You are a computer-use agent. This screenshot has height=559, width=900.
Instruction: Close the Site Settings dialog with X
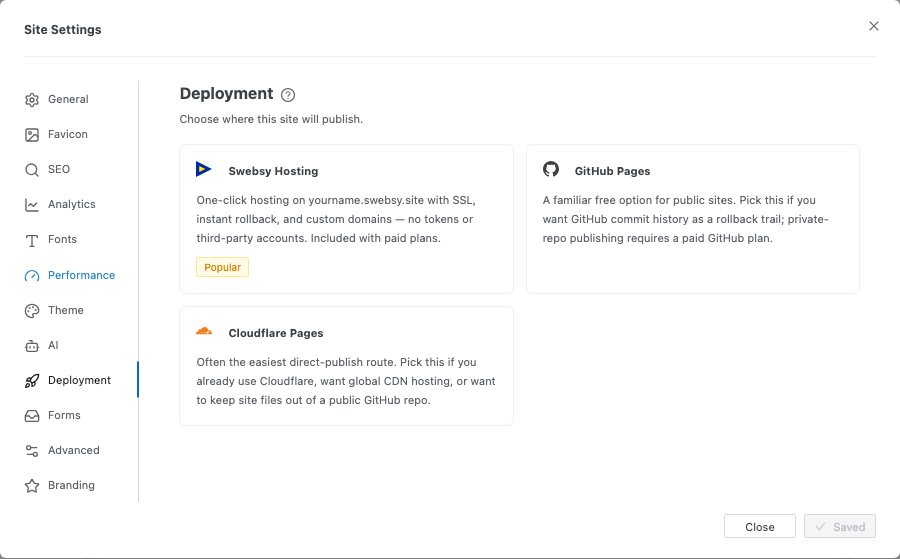tap(874, 26)
